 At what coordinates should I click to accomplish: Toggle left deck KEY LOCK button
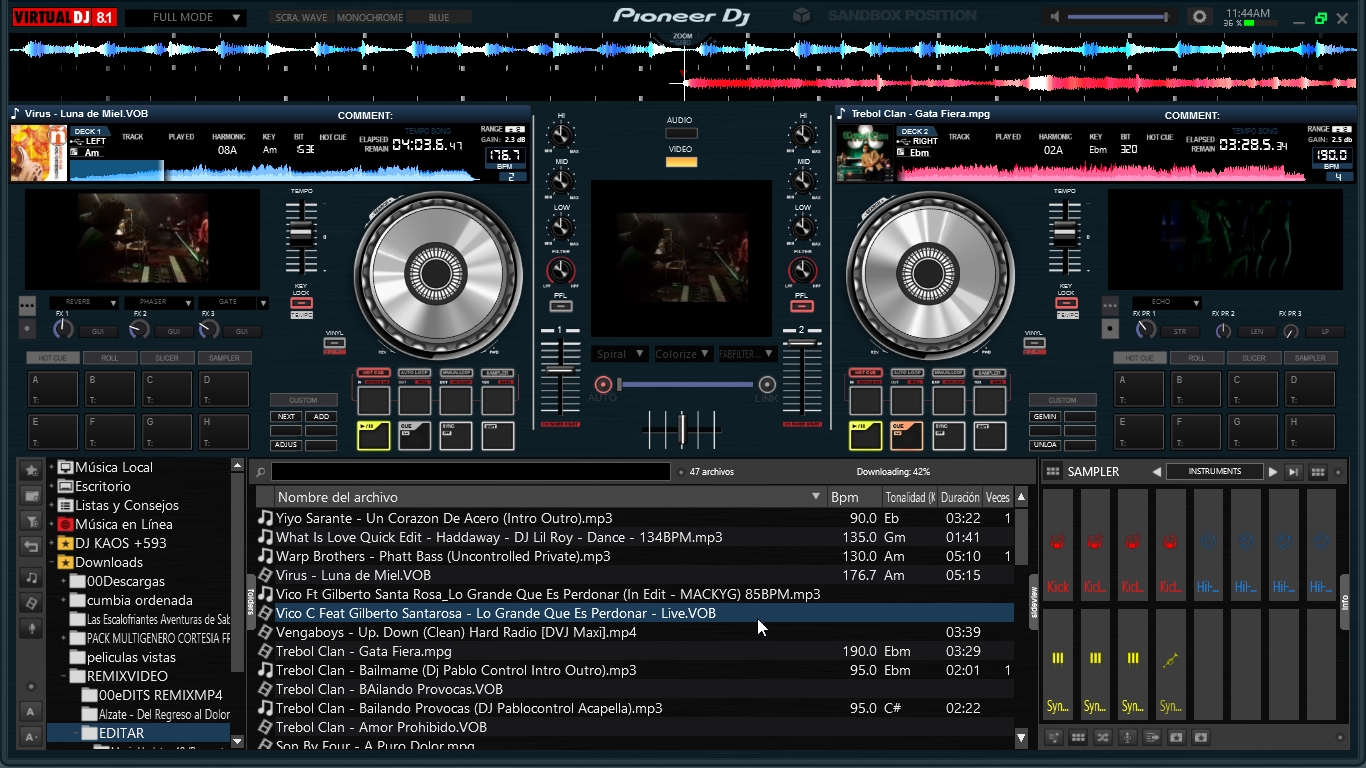point(301,303)
